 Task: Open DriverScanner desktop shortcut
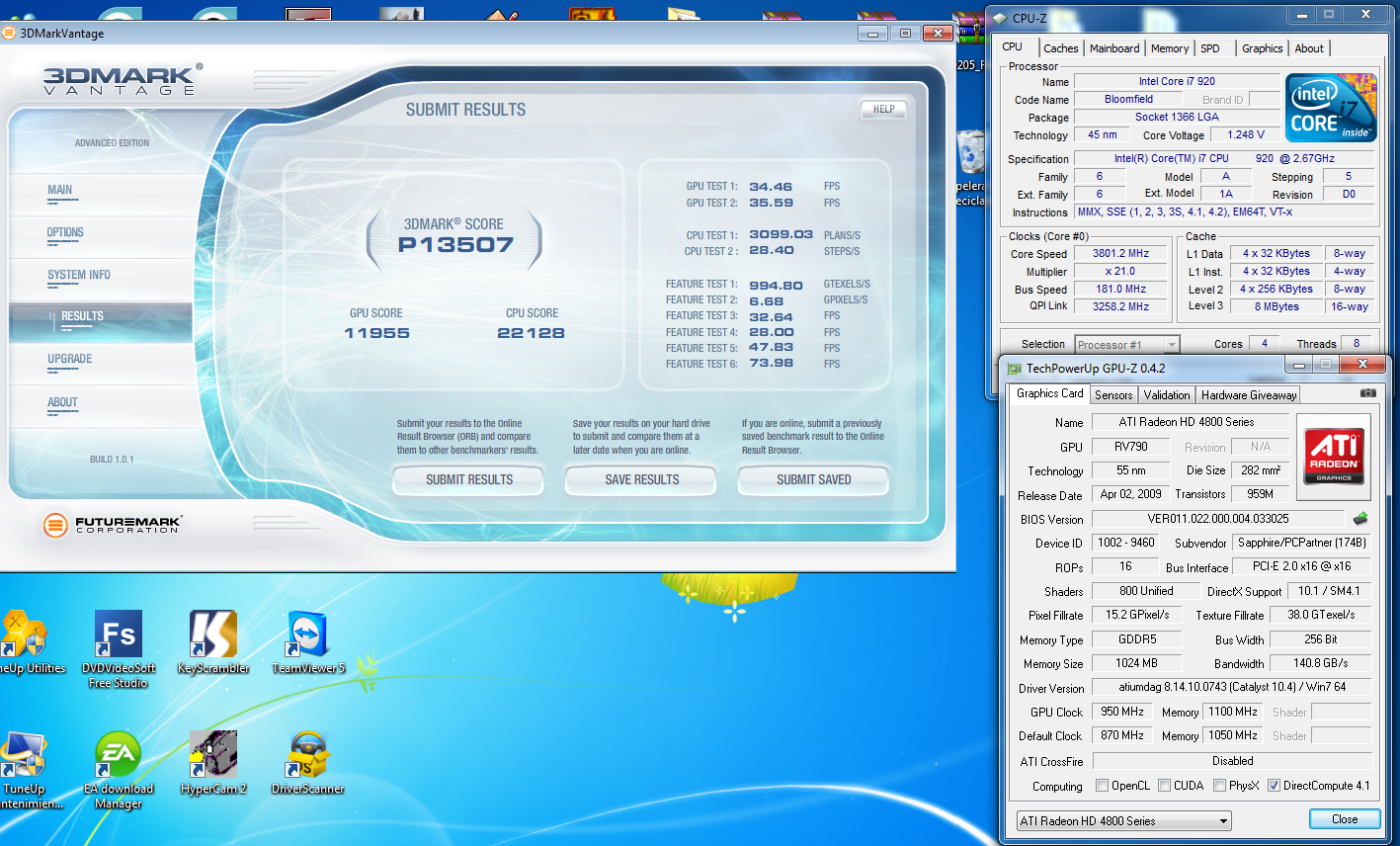pyautogui.click(x=308, y=763)
